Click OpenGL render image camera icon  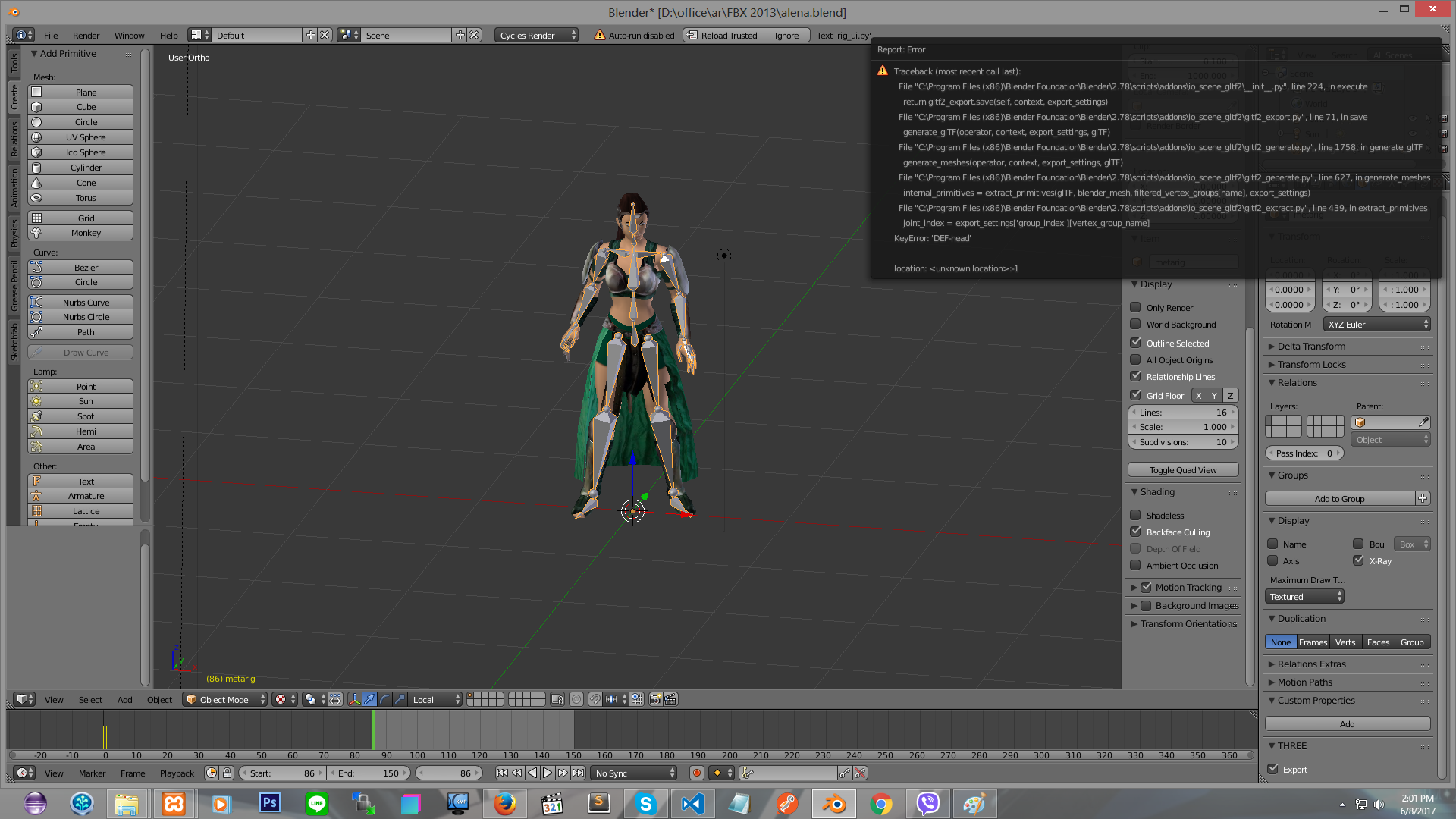[656, 699]
